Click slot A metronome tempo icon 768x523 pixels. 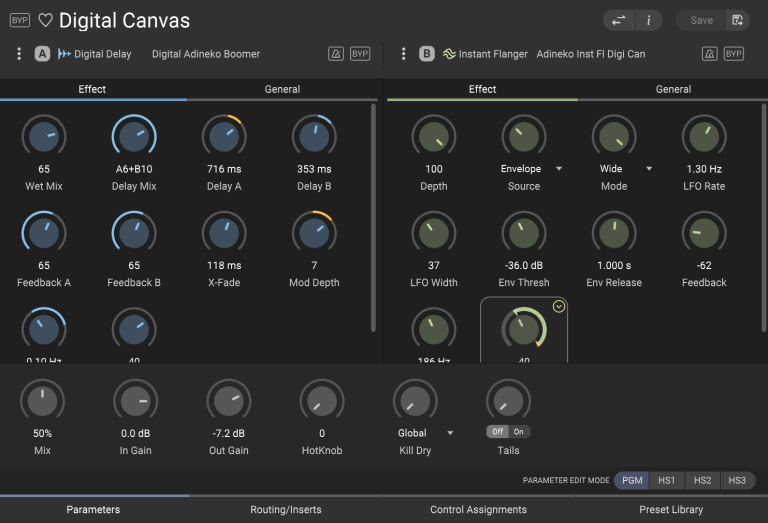[x=336, y=54]
